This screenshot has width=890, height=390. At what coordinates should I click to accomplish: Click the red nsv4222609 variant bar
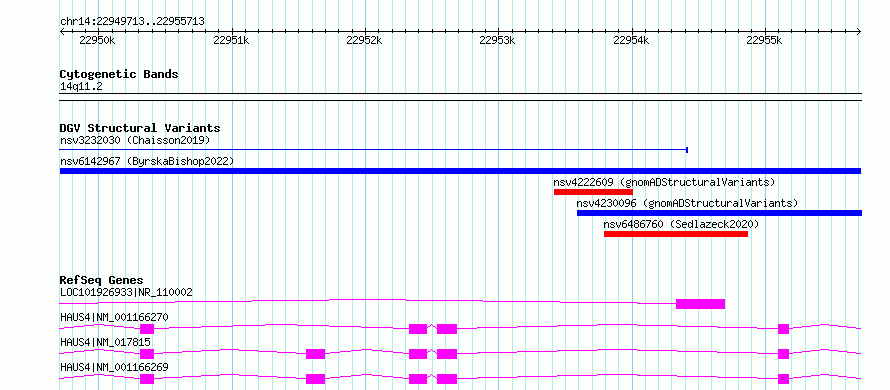coord(593,192)
